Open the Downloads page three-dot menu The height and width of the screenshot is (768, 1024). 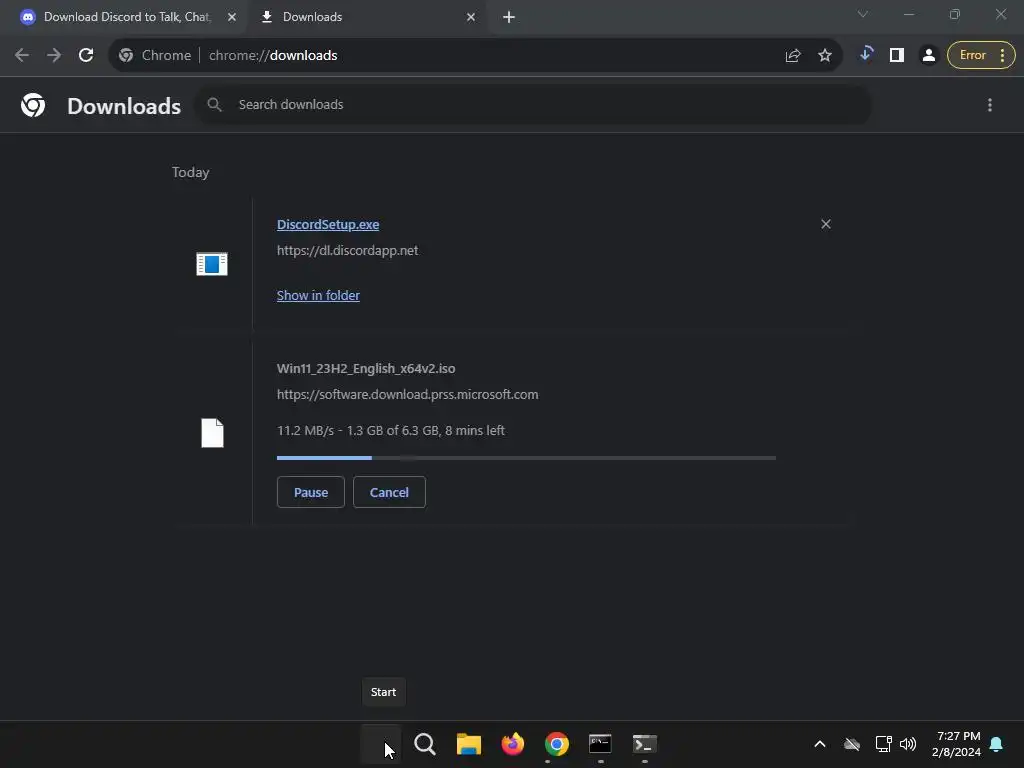(989, 105)
